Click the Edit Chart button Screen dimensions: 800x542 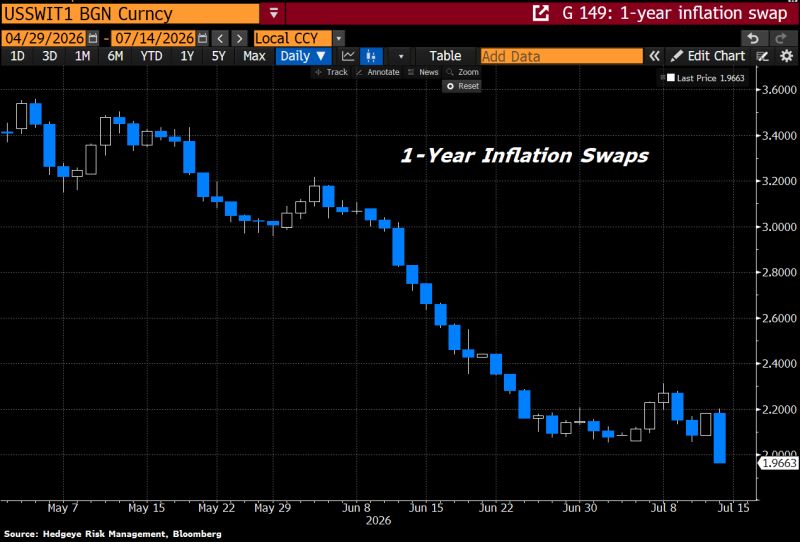pos(708,56)
